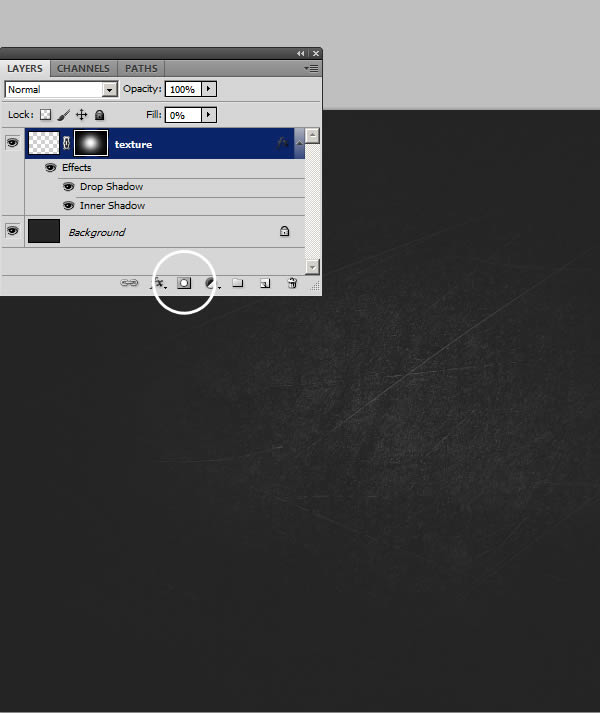Click the Link layers icon

pyautogui.click(x=129, y=283)
